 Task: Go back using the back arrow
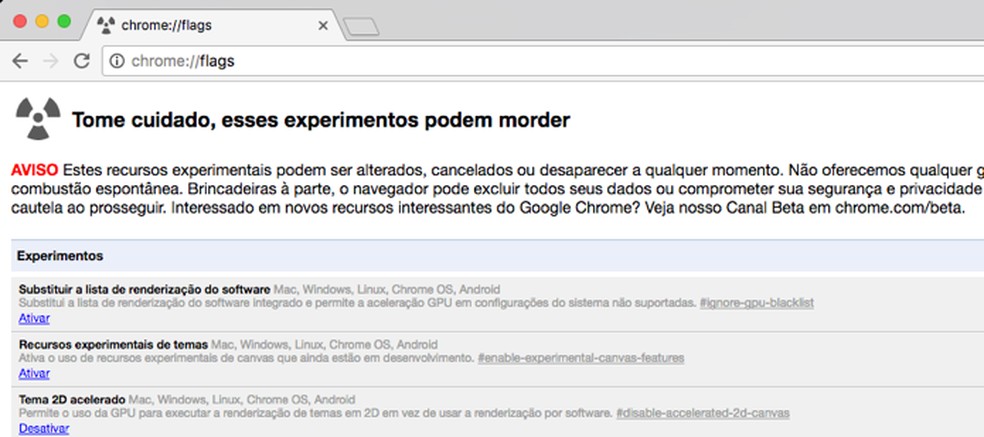tap(20, 61)
